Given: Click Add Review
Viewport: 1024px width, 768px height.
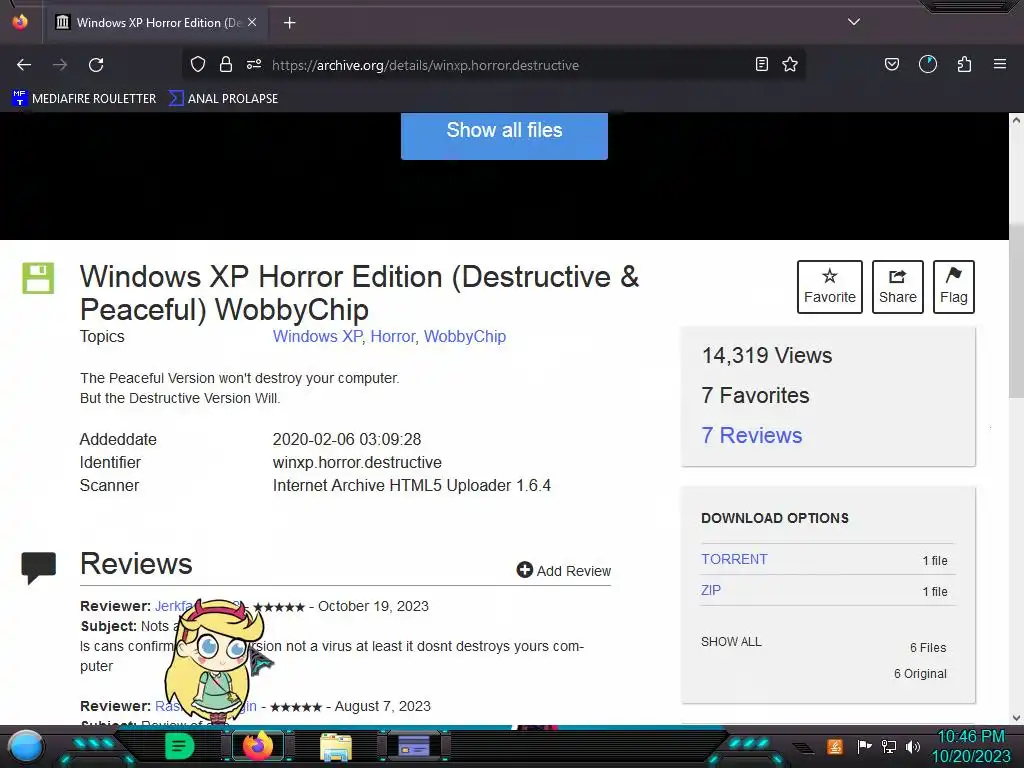Looking at the screenshot, I should (564, 571).
